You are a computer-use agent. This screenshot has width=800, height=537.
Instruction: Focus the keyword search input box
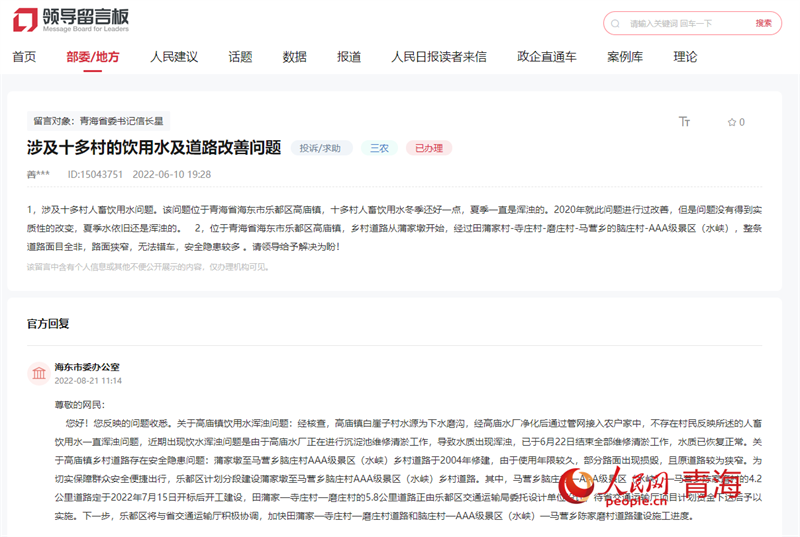pos(685,23)
